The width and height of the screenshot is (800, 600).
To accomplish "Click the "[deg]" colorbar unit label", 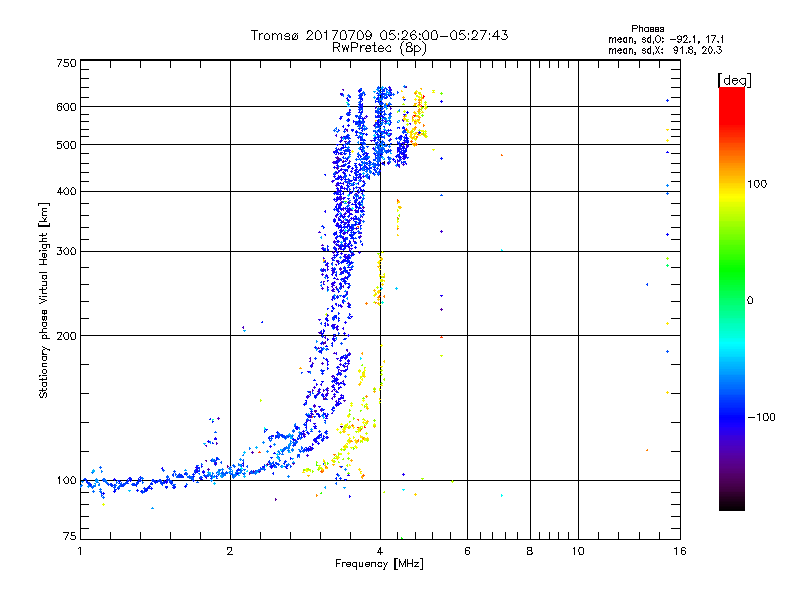I will pos(734,80).
